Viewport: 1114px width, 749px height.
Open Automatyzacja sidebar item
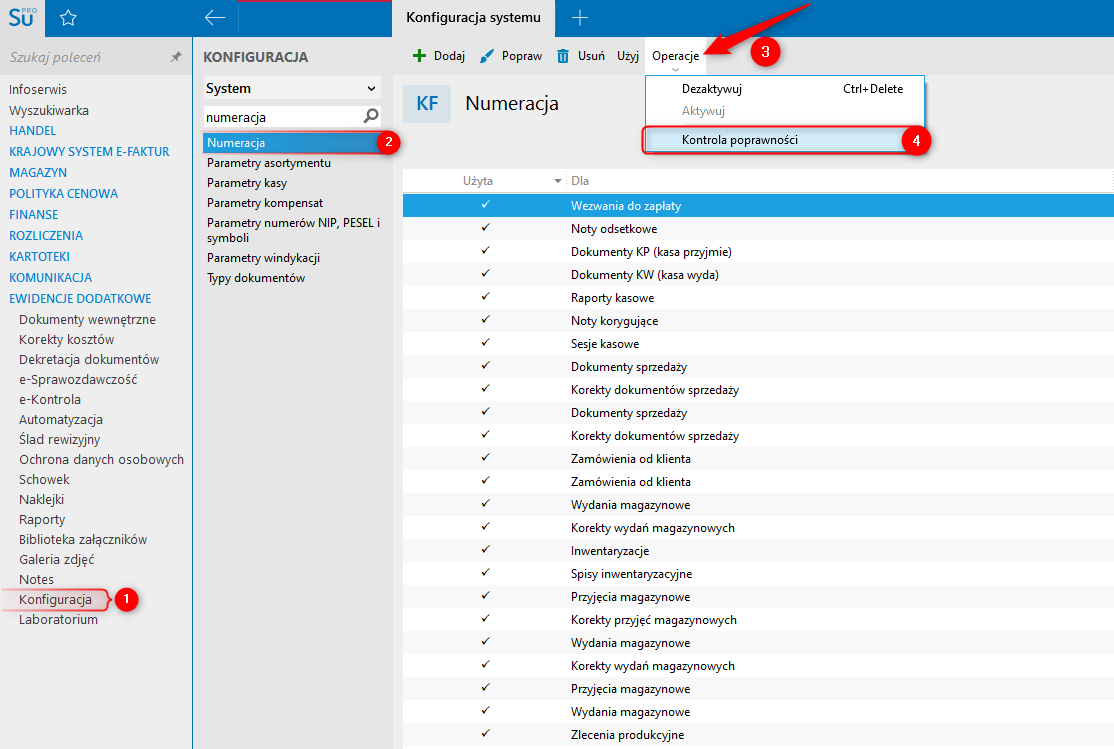click(61, 419)
